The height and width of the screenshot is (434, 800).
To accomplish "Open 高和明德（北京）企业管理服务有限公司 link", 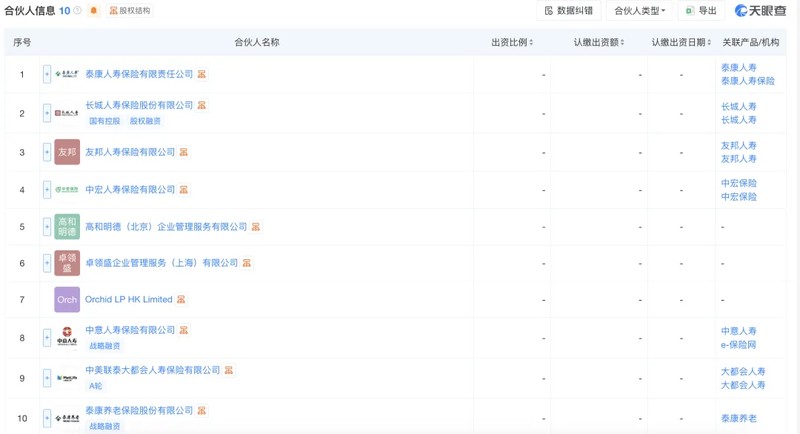I will tap(166, 226).
